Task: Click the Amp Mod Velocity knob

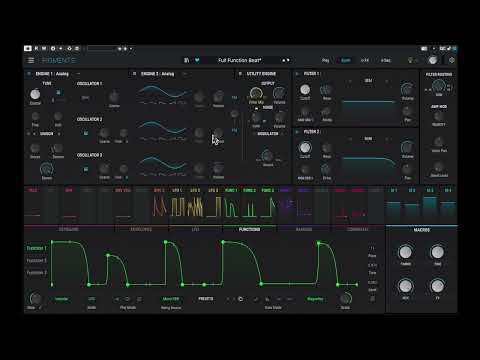Action: click(x=438, y=116)
